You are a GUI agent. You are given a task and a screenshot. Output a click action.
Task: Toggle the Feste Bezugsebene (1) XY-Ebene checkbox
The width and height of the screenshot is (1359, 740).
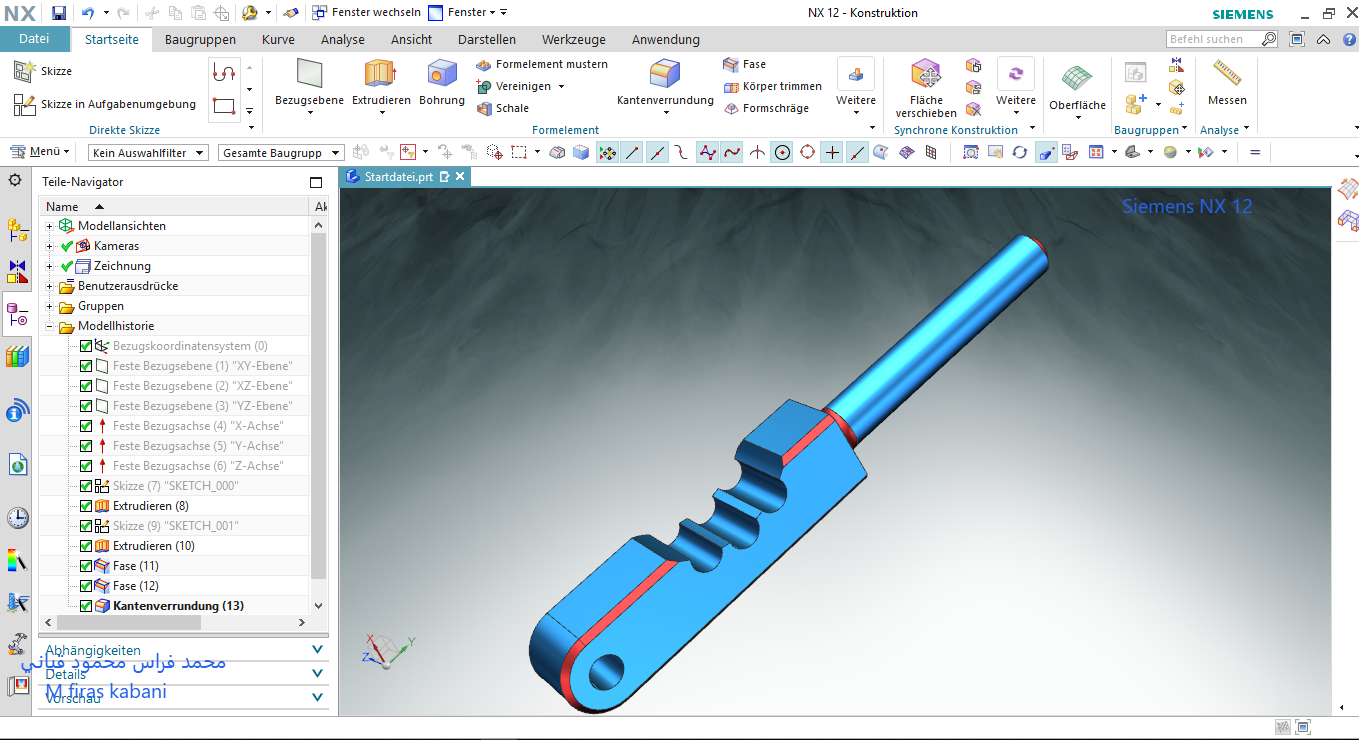click(x=86, y=366)
